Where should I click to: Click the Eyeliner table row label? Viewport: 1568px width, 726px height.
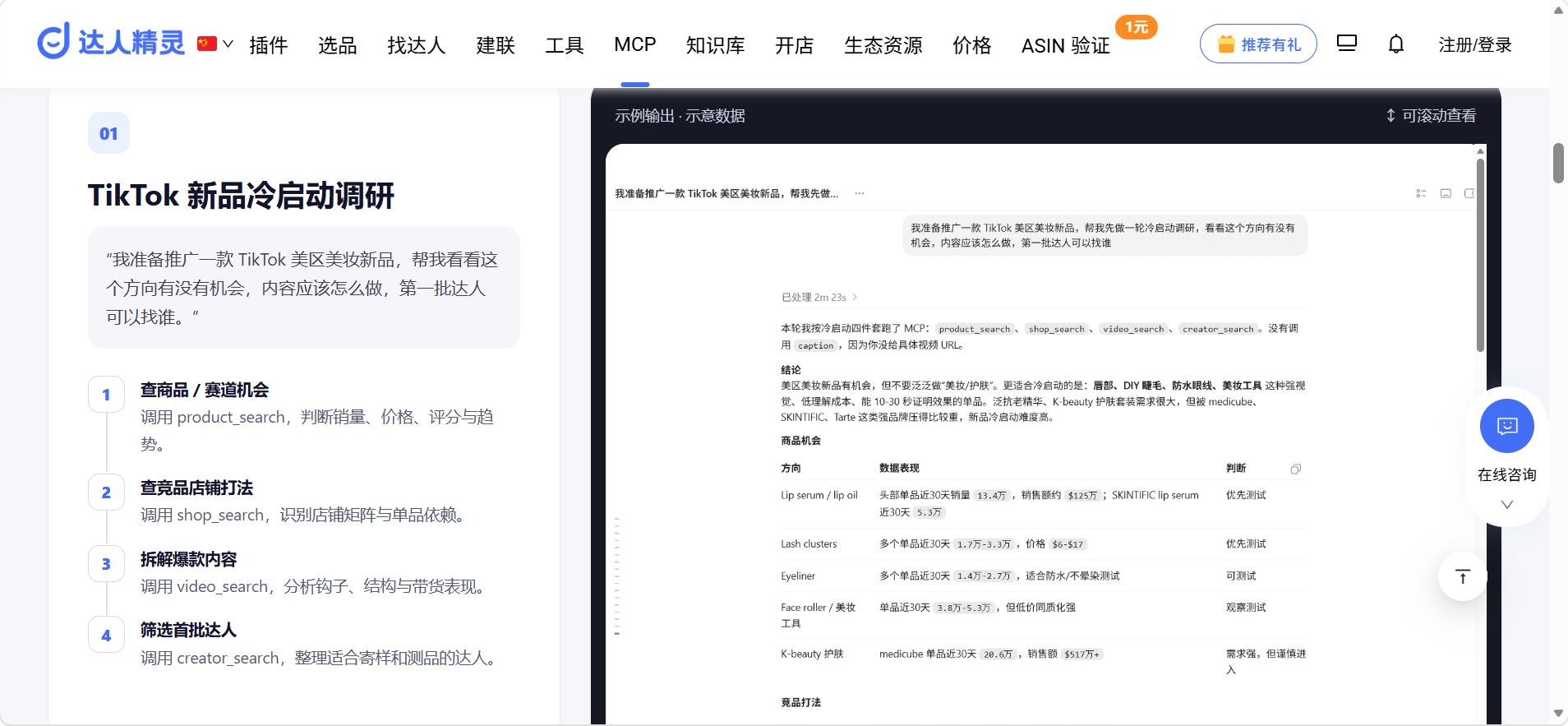(x=798, y=576)
